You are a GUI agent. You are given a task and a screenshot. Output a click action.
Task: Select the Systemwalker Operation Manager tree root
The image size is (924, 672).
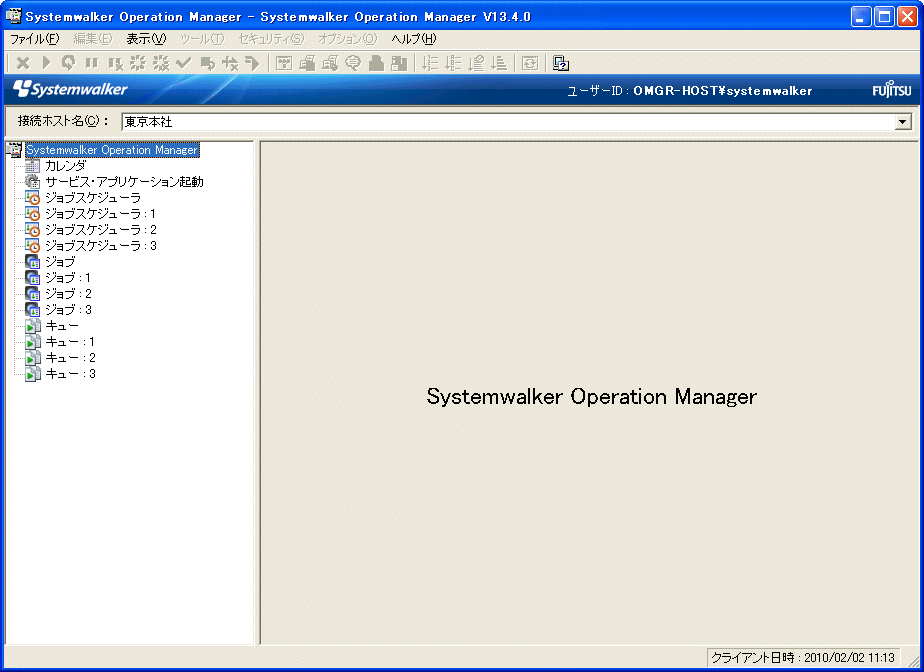coord(112,150)
